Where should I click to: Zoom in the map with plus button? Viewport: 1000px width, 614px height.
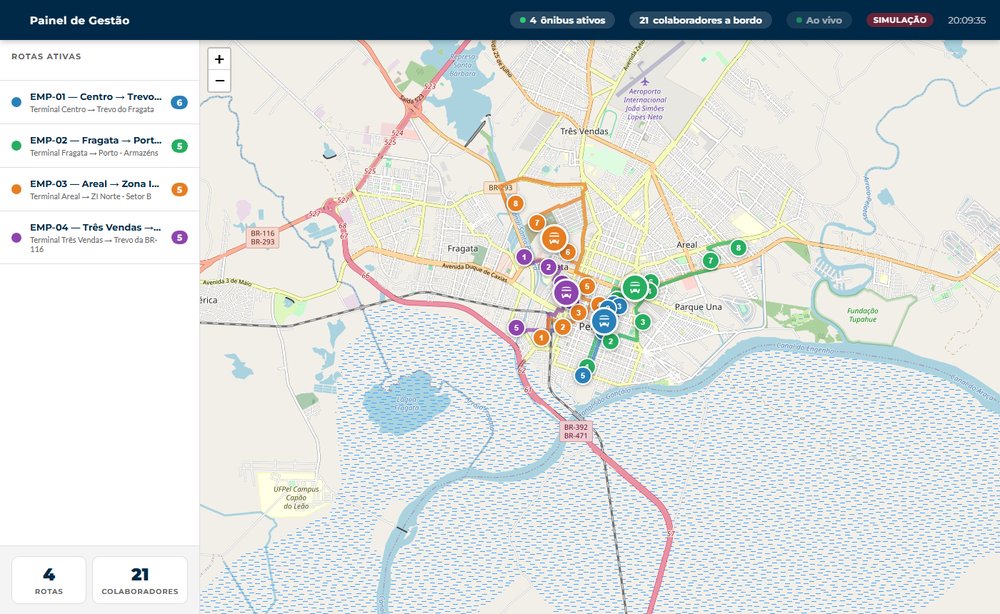tap(219, 59)
